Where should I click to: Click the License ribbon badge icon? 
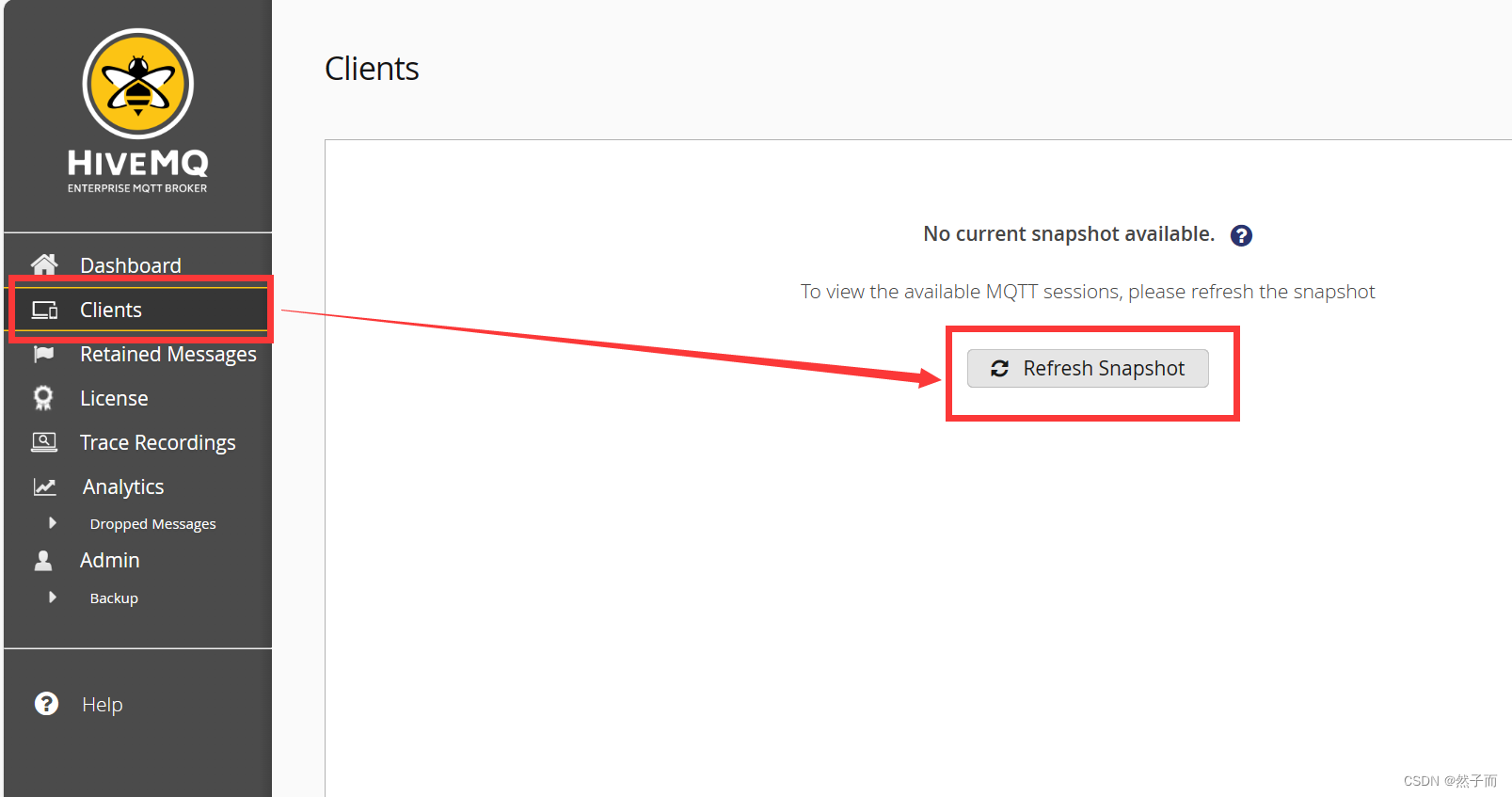coord(43,398)
